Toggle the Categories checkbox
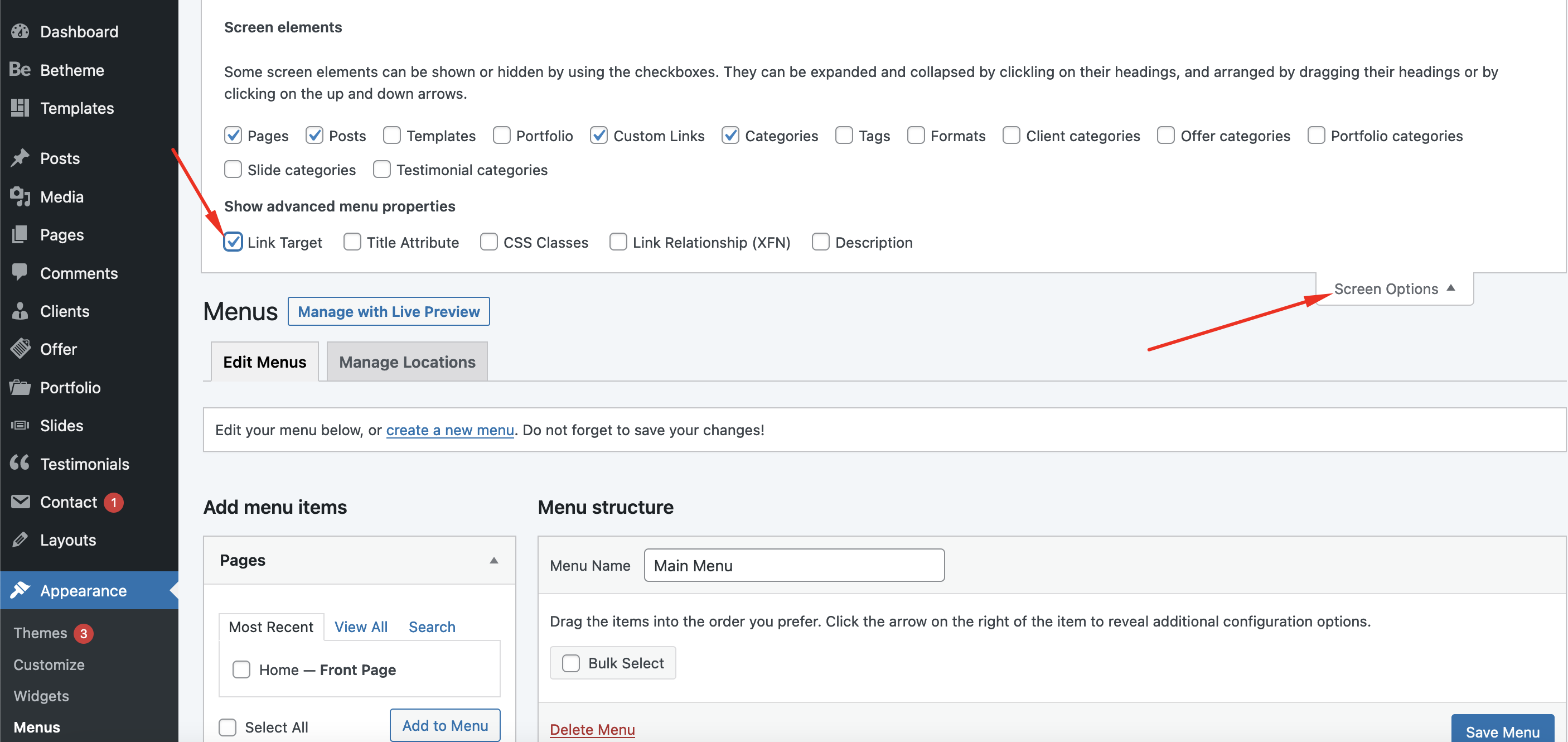This screenshot has height=742, width=1568. 730,135
